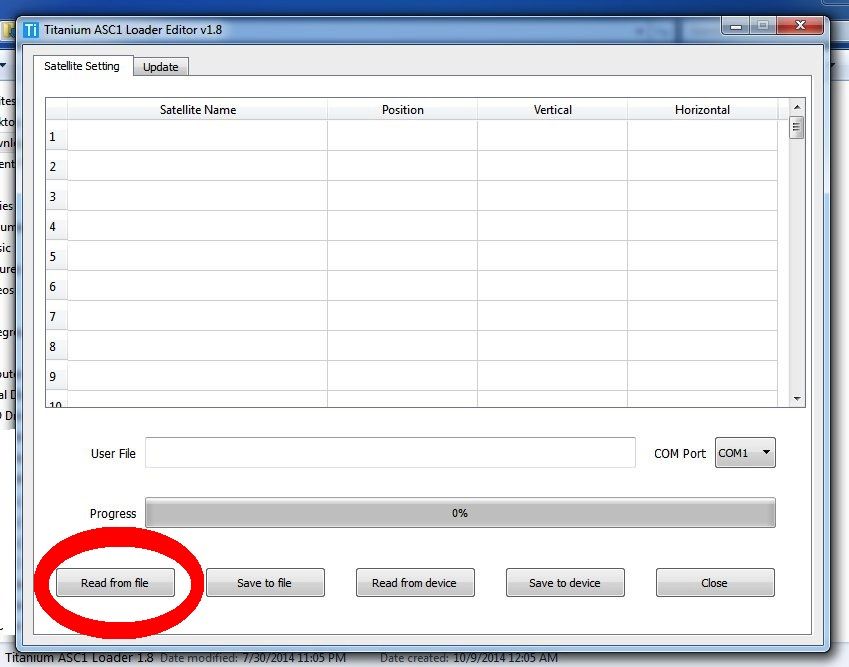Minimize the Titanium ASC1 Loader window
849x667 pixels.
(x=736, y=25)
